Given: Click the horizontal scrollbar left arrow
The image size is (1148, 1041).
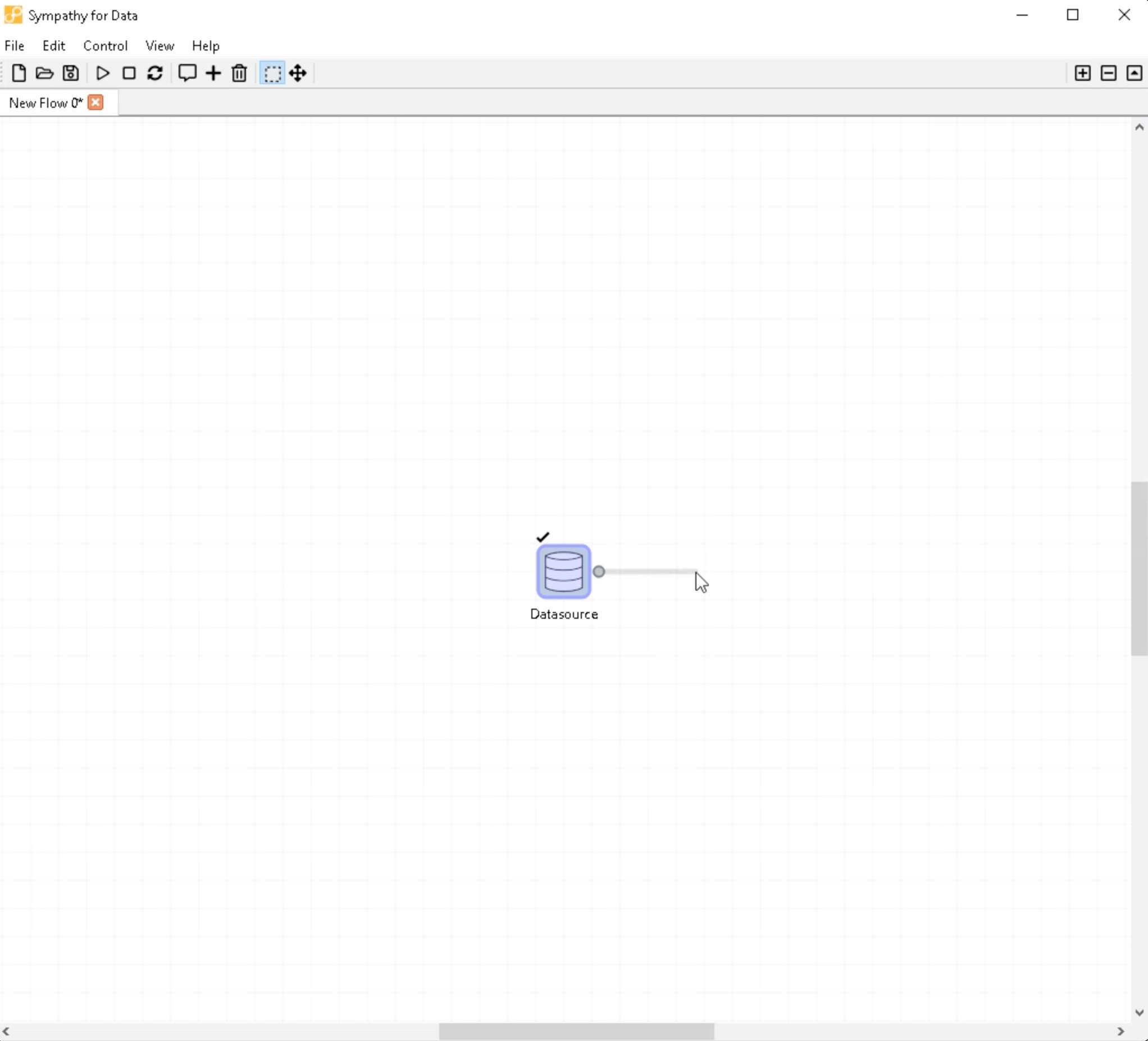Looking at the screenshot, I should click(6, 1031).
